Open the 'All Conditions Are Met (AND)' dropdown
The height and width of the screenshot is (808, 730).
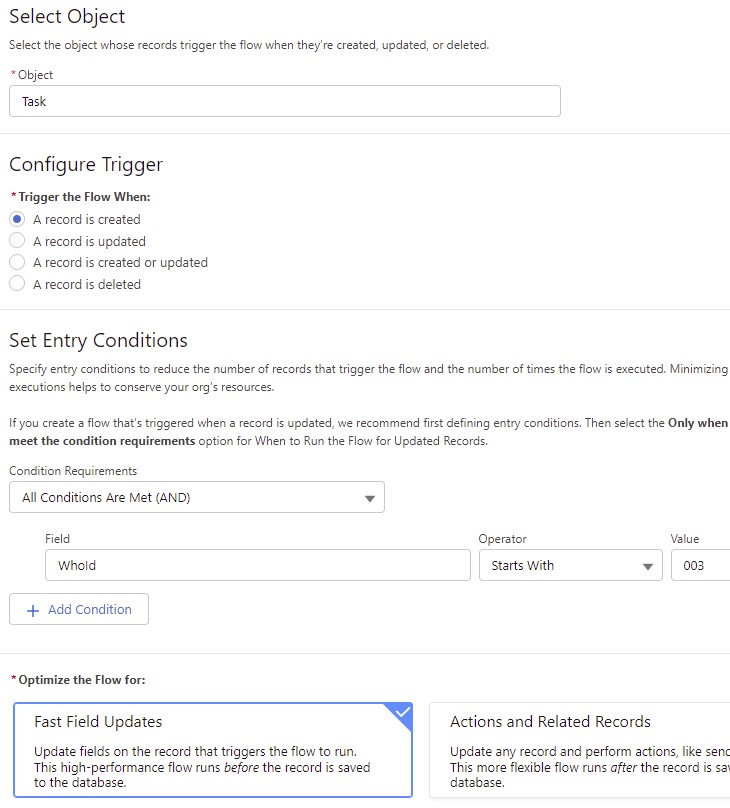click(196, 497)
